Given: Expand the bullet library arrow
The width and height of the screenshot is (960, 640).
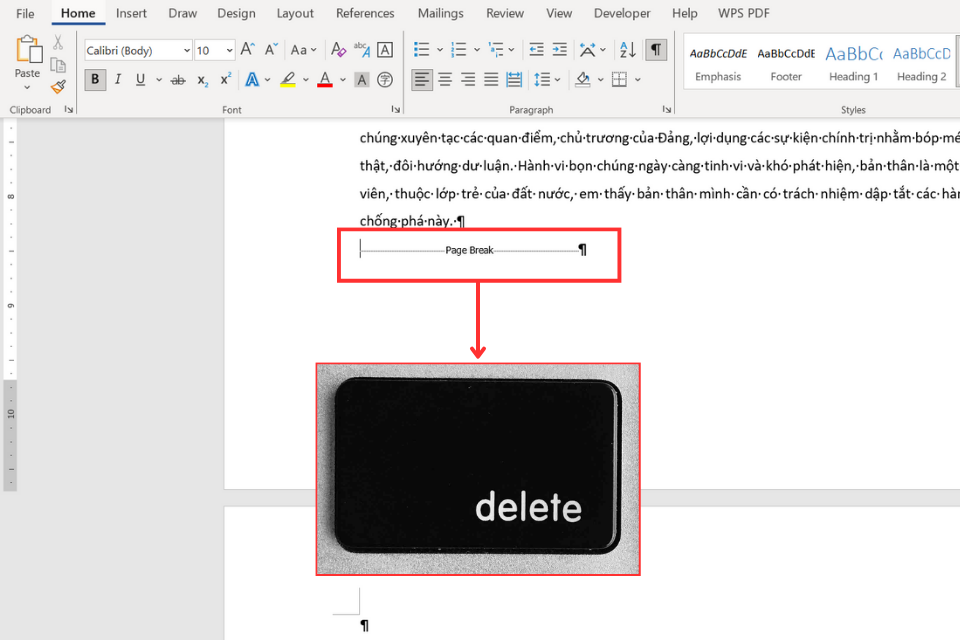Looking at the screenshot, I should tap(440, 50).
